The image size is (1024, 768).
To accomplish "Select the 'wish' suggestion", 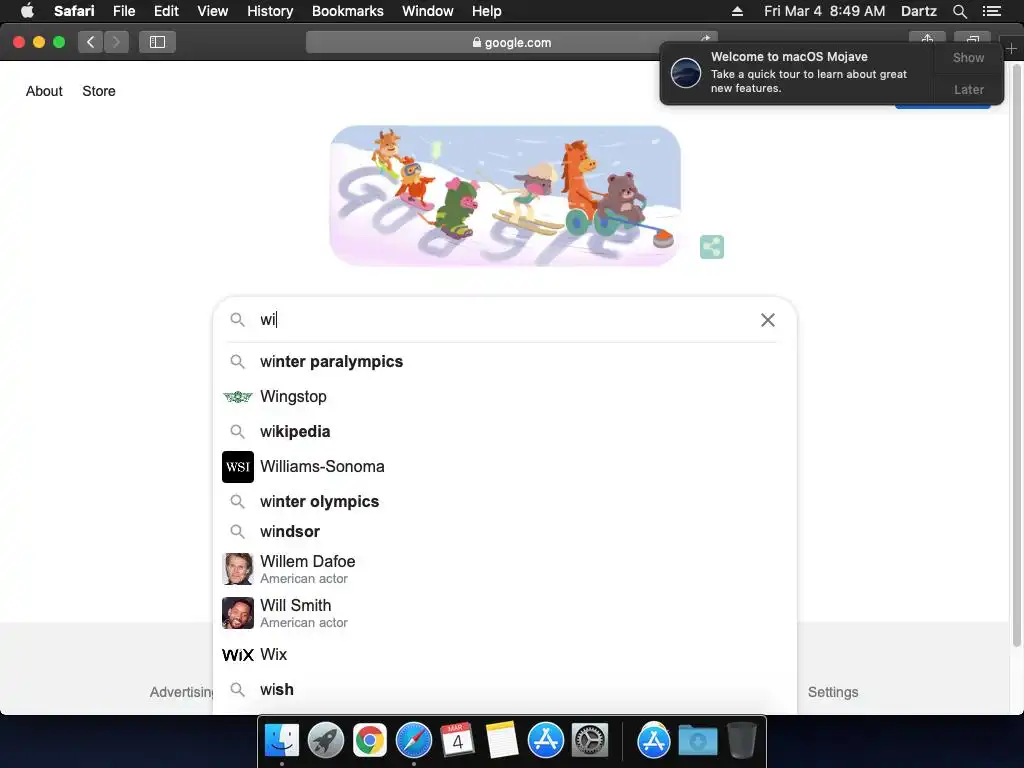I will 505,690.
